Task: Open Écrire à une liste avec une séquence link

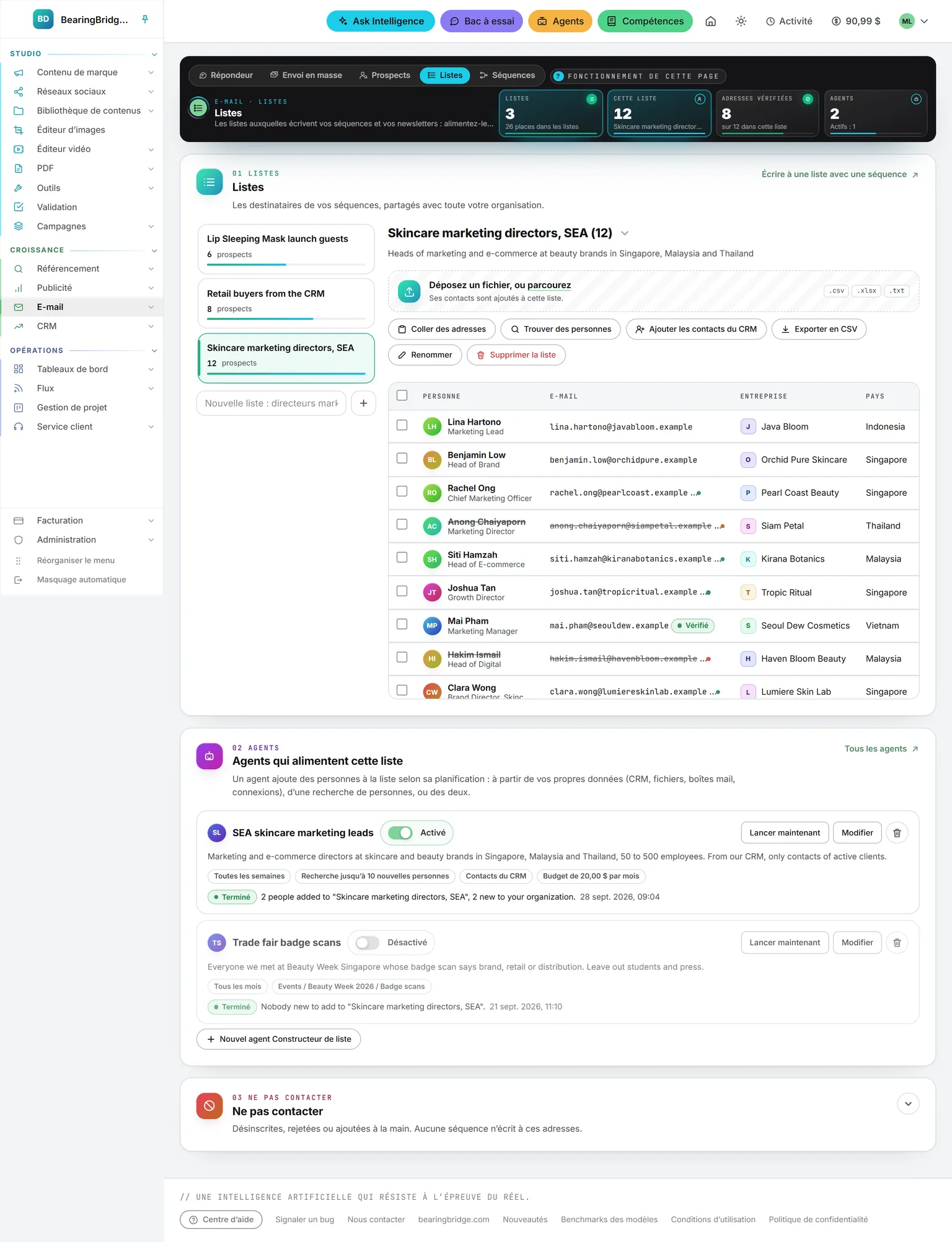Action: coord(840,174)
